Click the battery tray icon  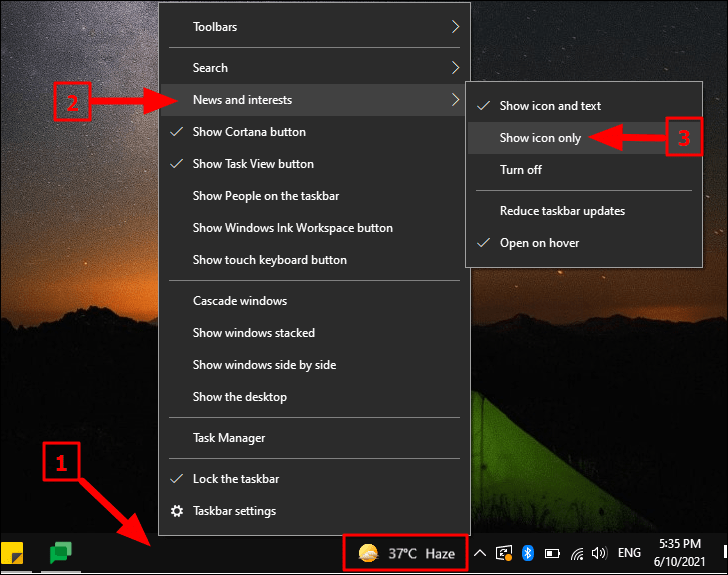click(552, 554)
